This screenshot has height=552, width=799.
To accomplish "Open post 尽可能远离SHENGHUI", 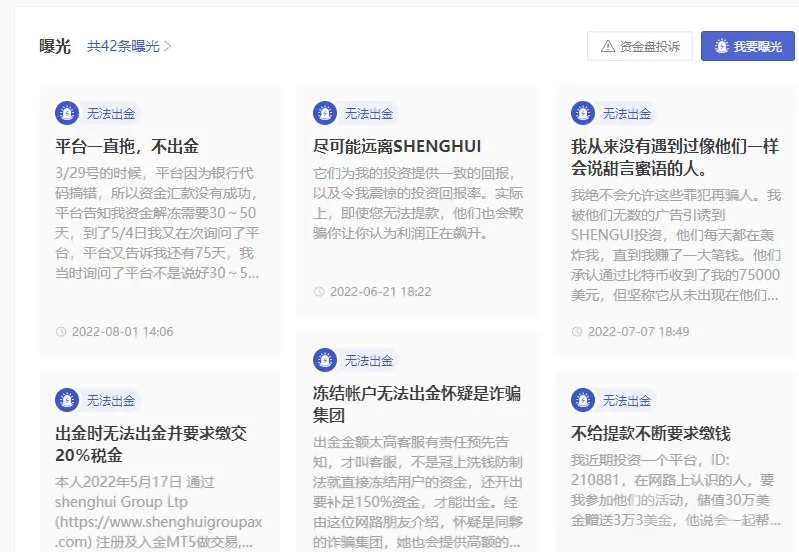I will (397, 147).
